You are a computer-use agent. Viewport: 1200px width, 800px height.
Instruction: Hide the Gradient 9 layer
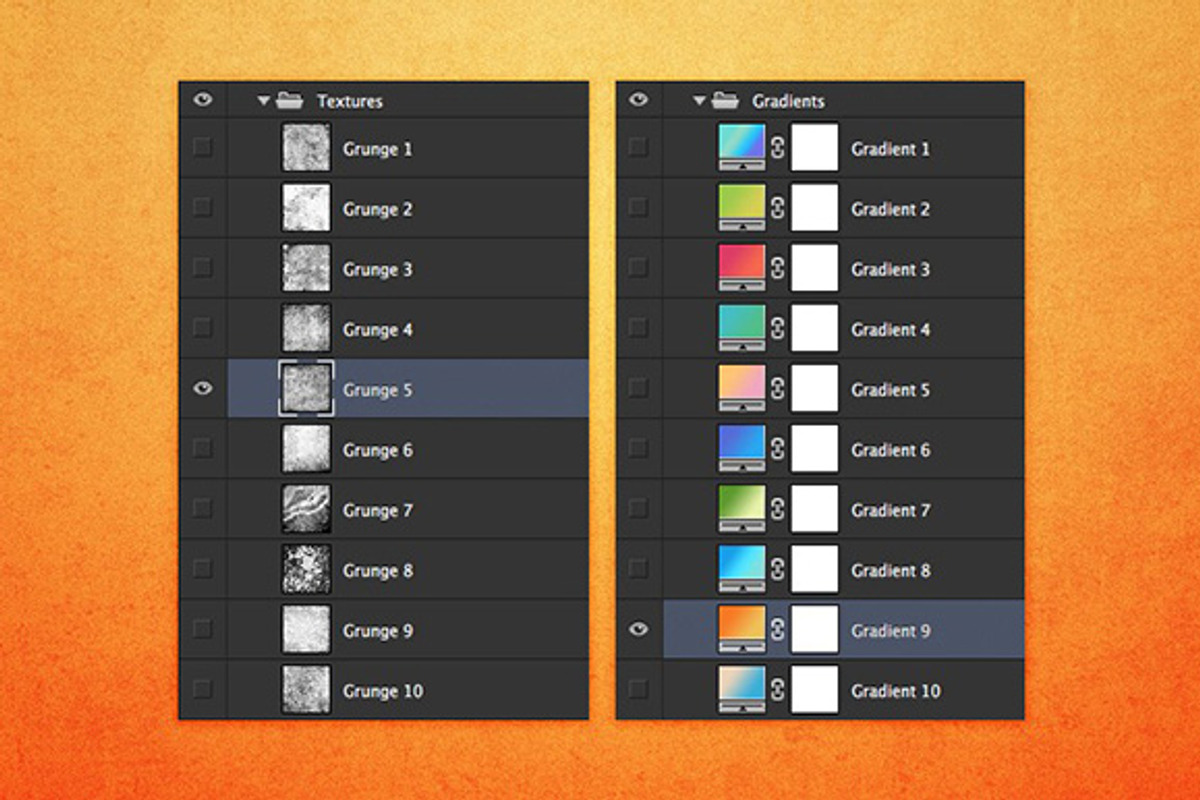click(x=639, y=629)
